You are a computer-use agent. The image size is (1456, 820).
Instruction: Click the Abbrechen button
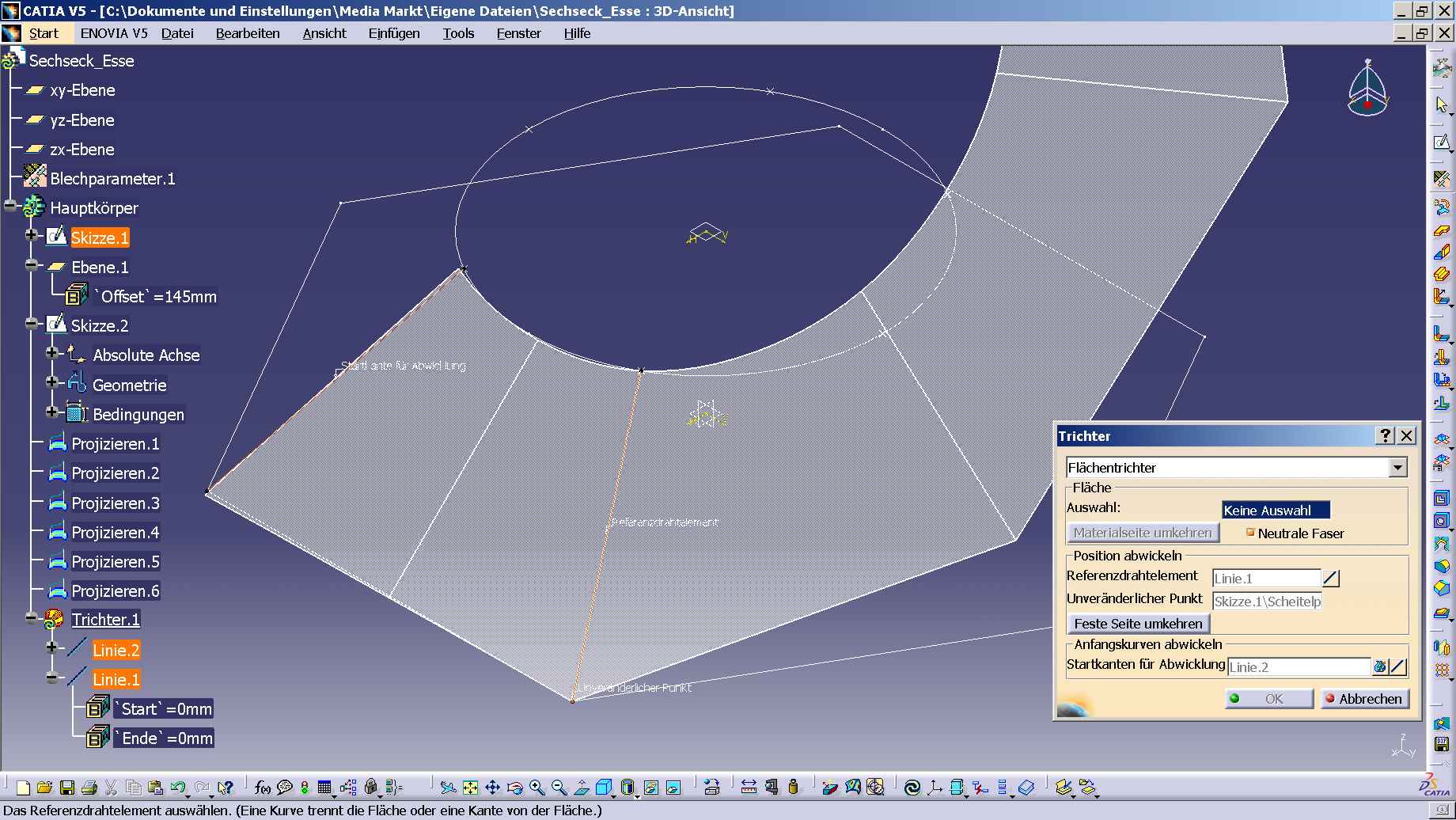tap(1365, 699)
